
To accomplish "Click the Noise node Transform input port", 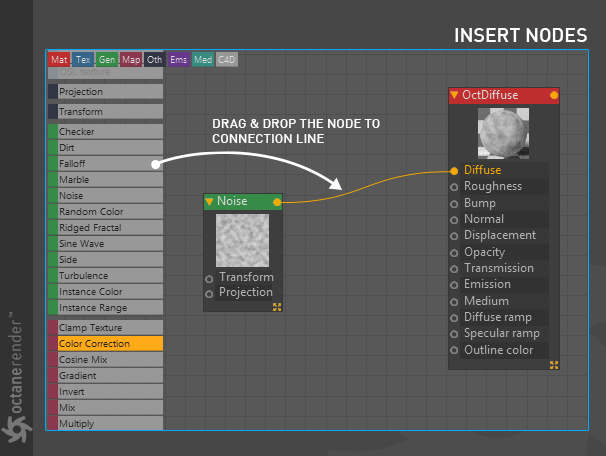I will coord(209,279).
